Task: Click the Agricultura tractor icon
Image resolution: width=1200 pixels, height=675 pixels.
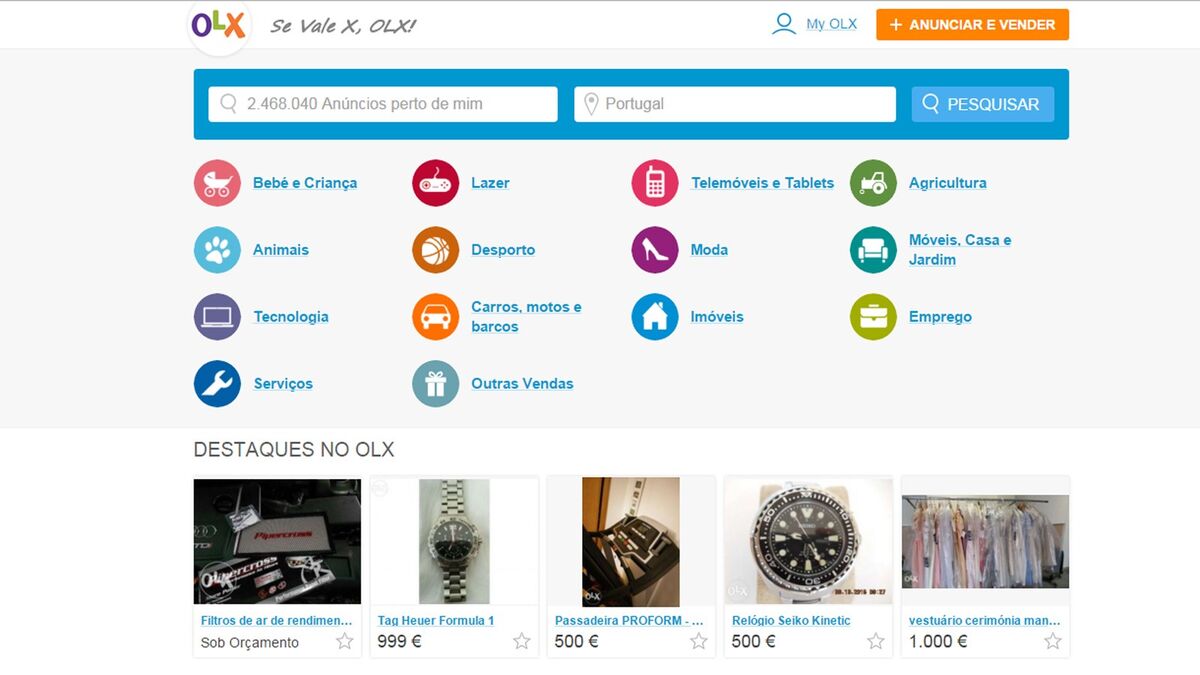Action: pyautogui.click(x=873, y=183)
